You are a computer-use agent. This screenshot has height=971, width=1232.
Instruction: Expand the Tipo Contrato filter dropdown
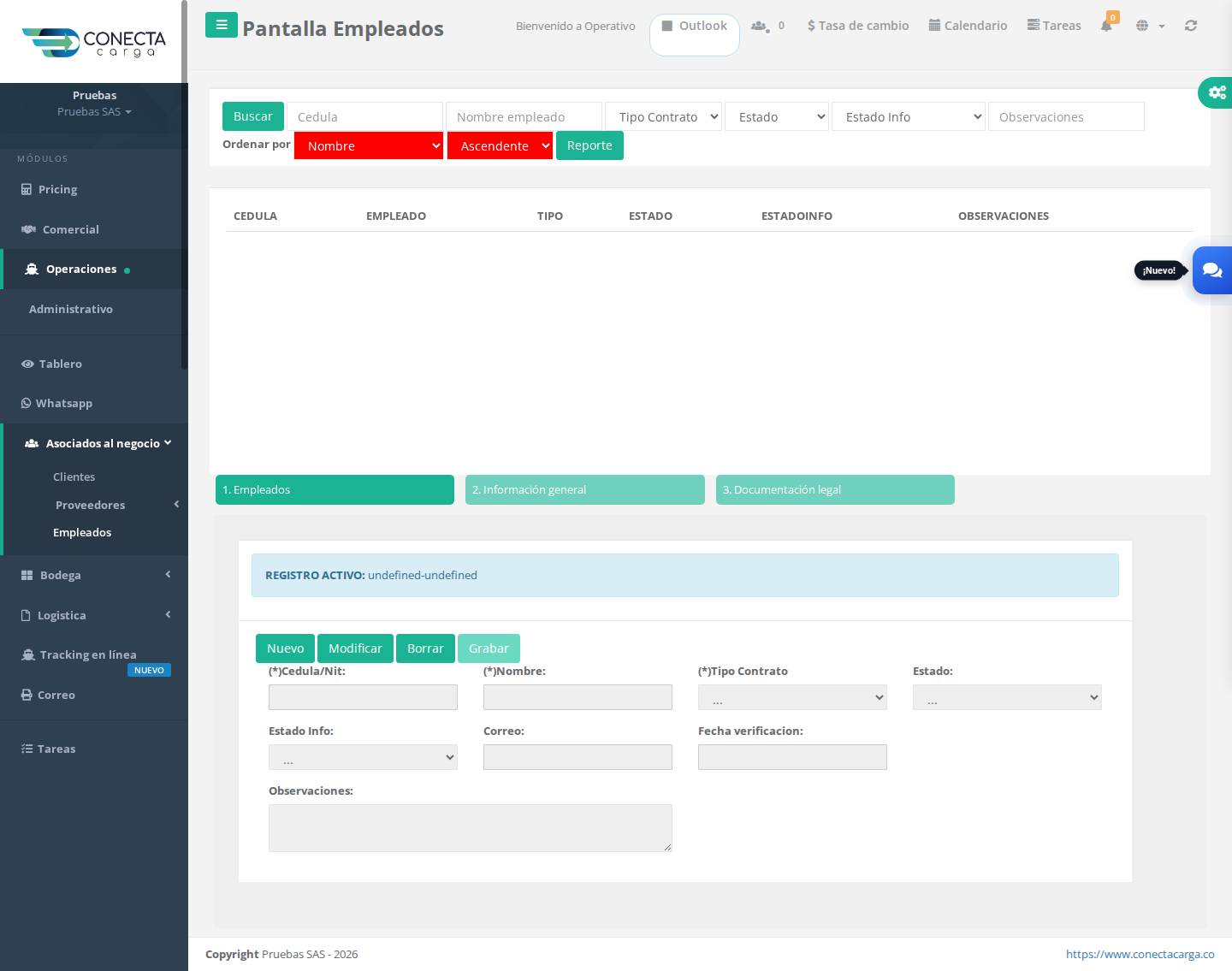664,116
